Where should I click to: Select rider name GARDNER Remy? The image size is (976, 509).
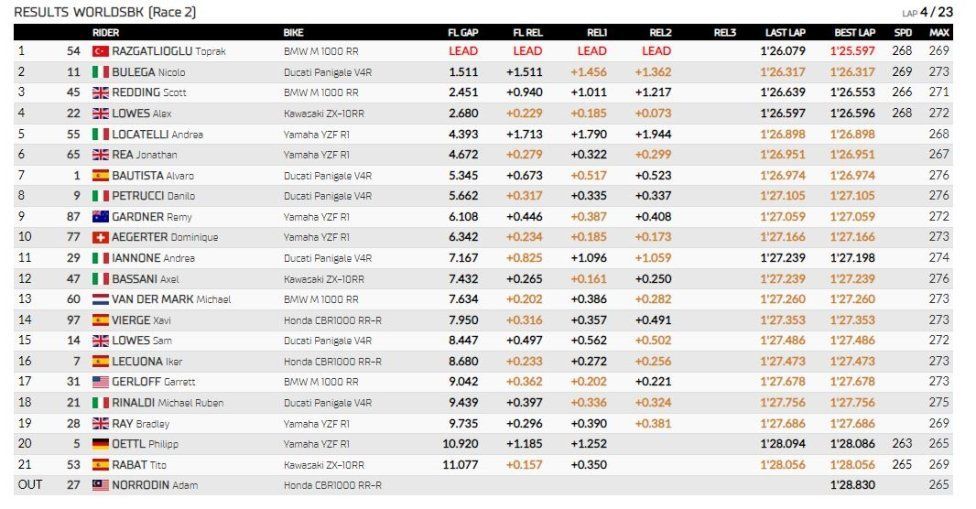click(x=152, y=217)
